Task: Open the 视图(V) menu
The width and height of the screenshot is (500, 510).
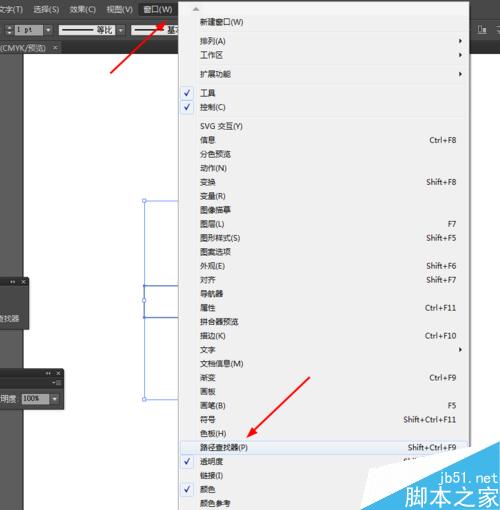Action: pos(120,9)
